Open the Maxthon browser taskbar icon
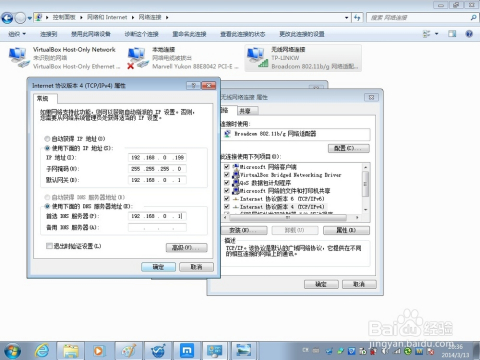Screen dimensions: 480x360 (x=187, y=351)
